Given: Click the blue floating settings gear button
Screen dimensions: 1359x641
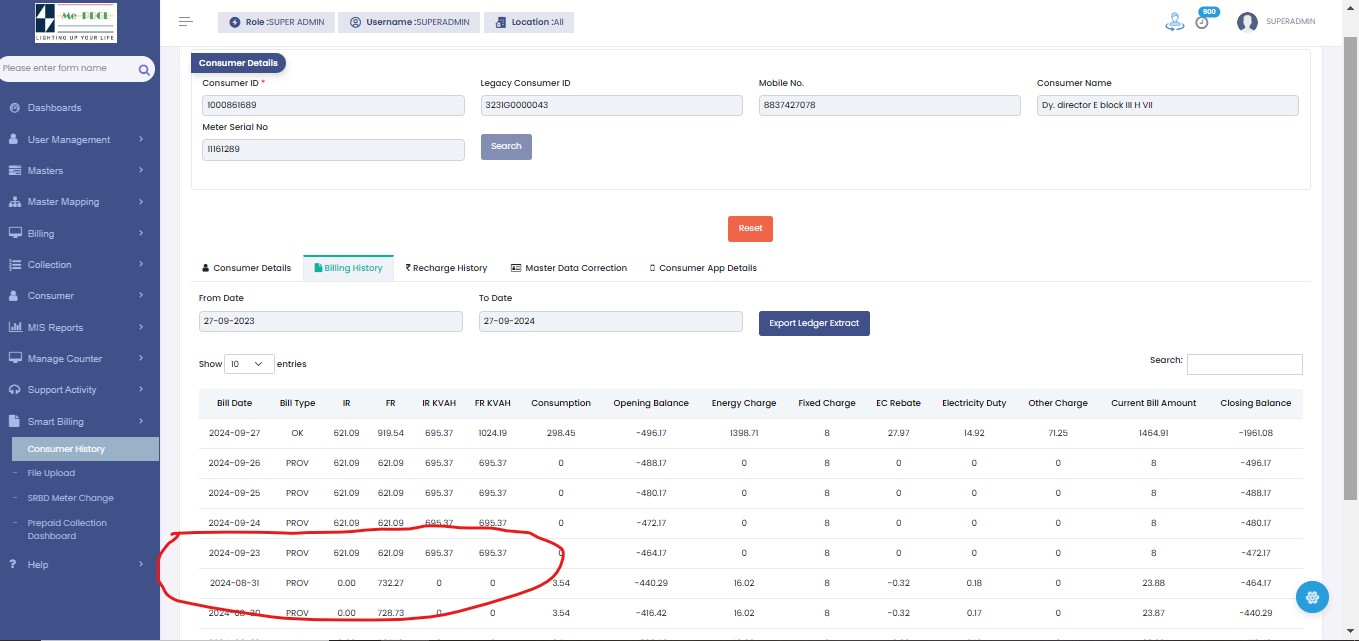Looking at the screenshot, I should pyautogui.click(x=1312, y=597).
